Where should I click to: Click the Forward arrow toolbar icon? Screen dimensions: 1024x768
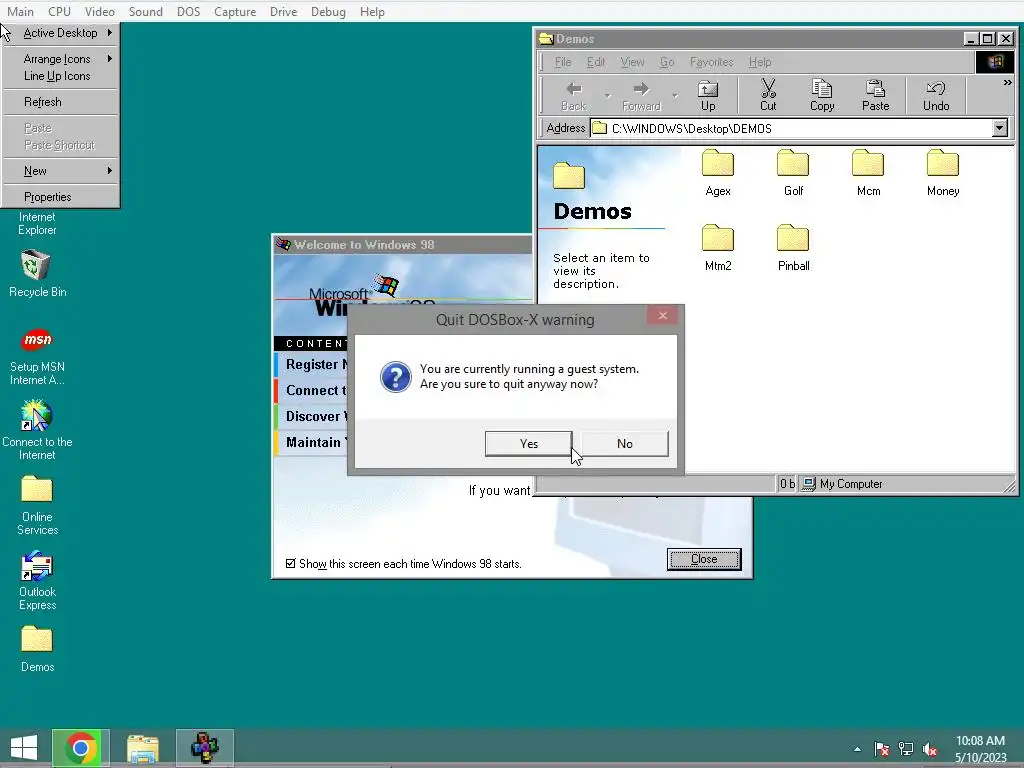(x=641, y=95)
